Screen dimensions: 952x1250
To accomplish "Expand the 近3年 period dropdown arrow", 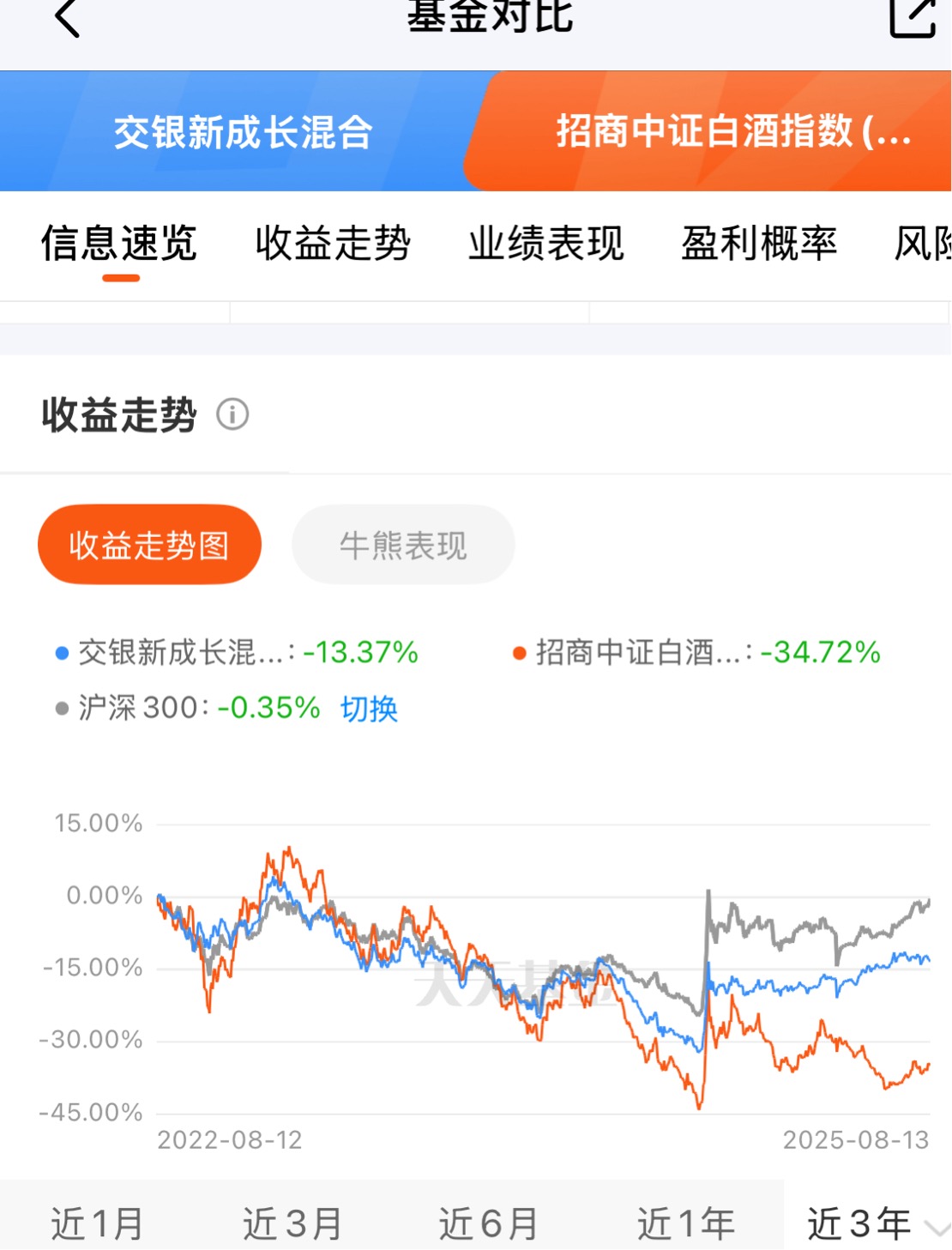I will [937, 1227].
